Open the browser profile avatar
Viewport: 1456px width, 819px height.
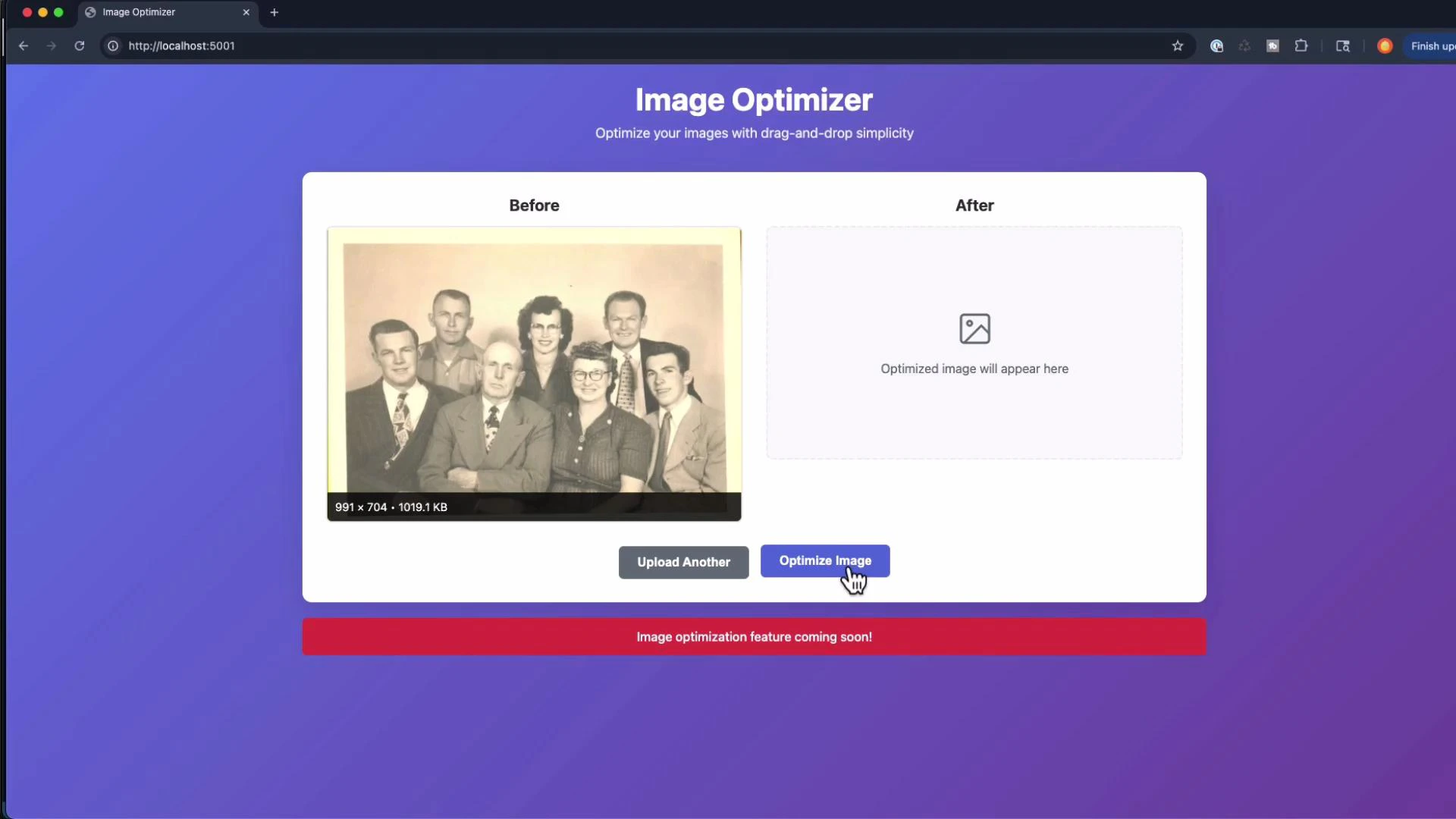pyautogui.click(x=1385, y=45)
